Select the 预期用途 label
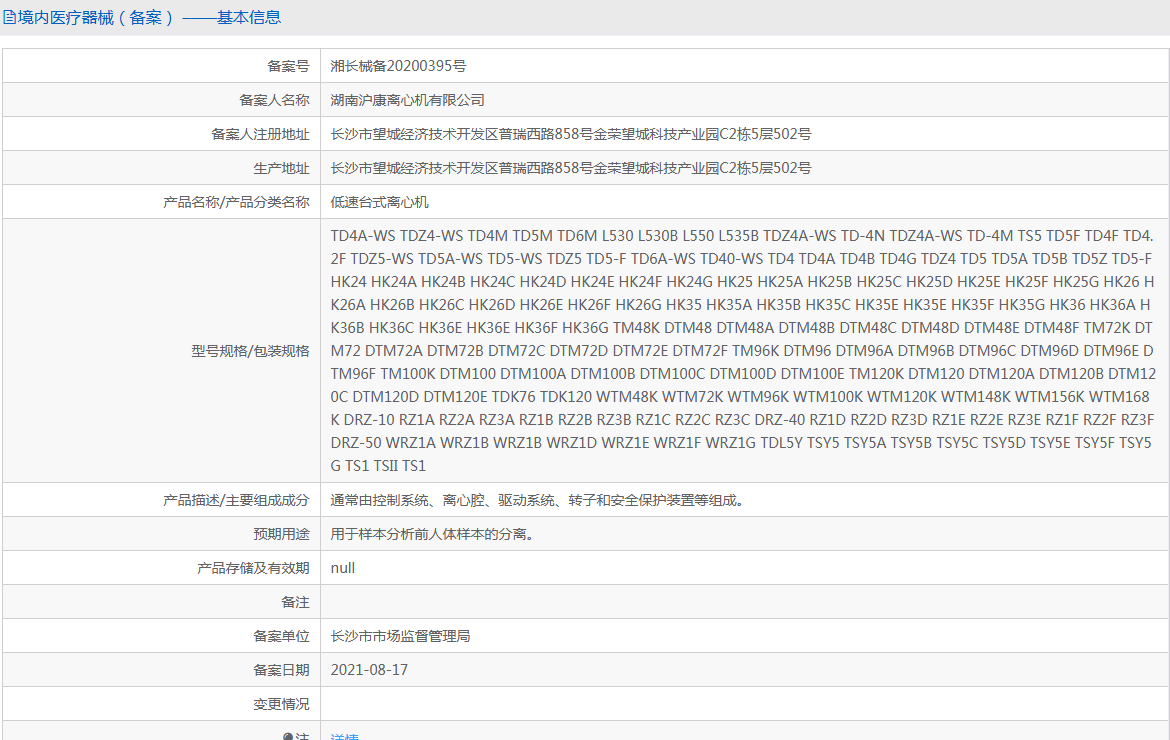 [x=281, y=534]
